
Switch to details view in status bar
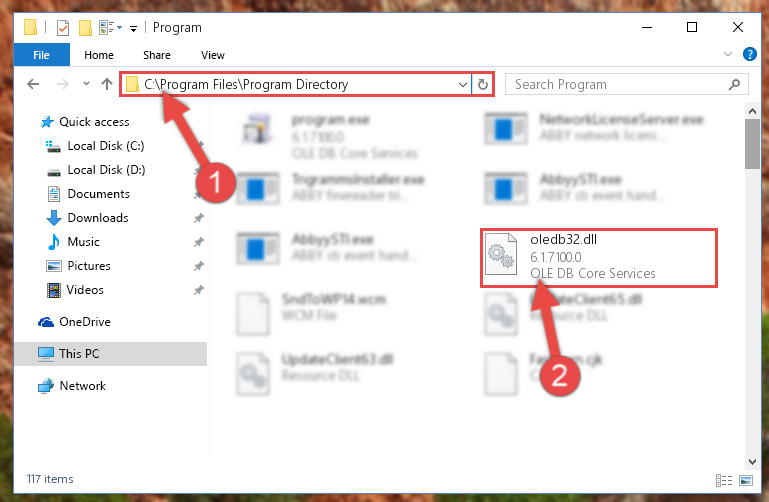[724, 480]
